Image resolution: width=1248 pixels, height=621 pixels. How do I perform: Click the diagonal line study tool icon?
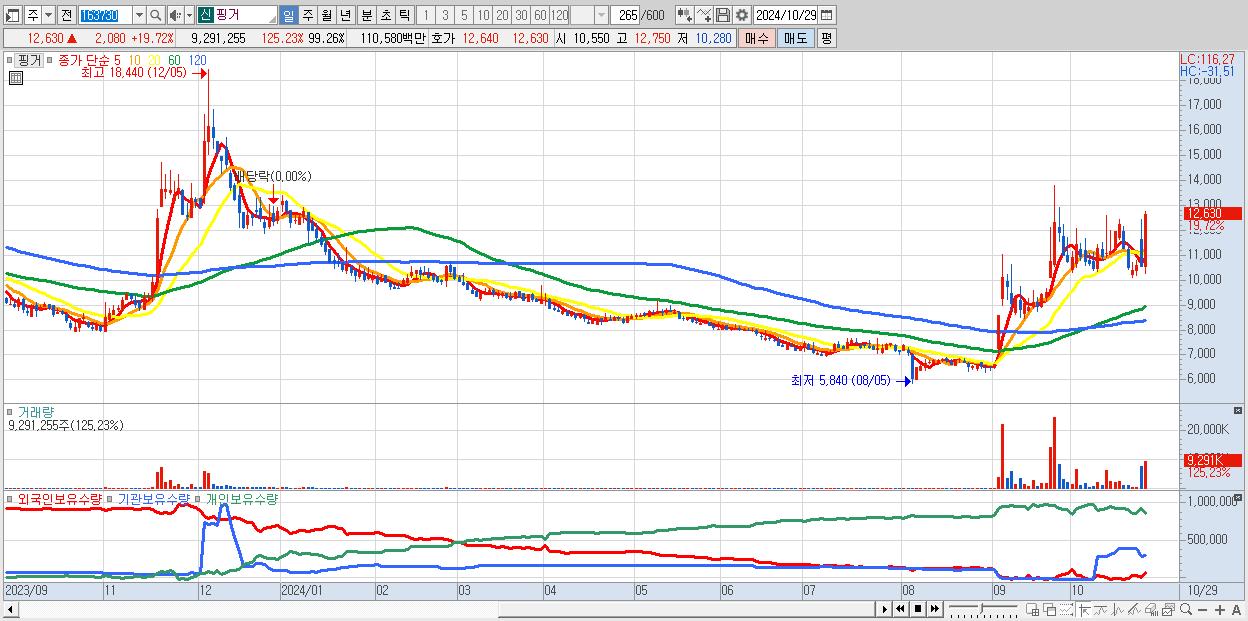[x=1135, y=609]
